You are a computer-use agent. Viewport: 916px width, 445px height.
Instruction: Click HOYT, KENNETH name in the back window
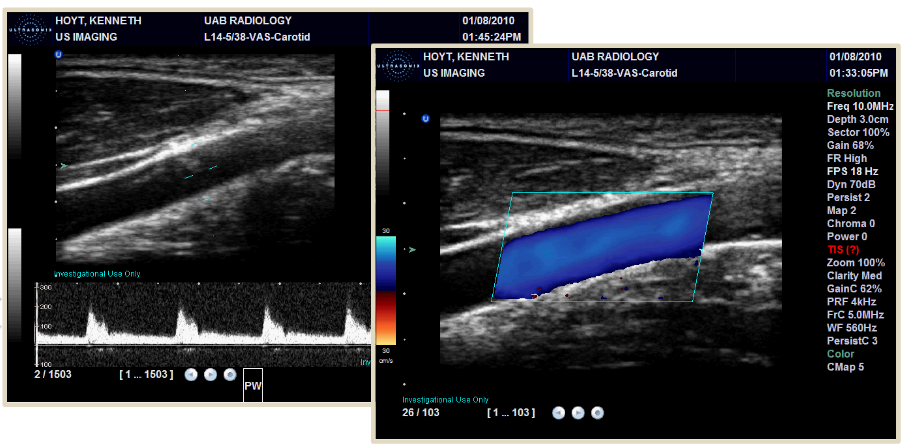click(98, 20)
